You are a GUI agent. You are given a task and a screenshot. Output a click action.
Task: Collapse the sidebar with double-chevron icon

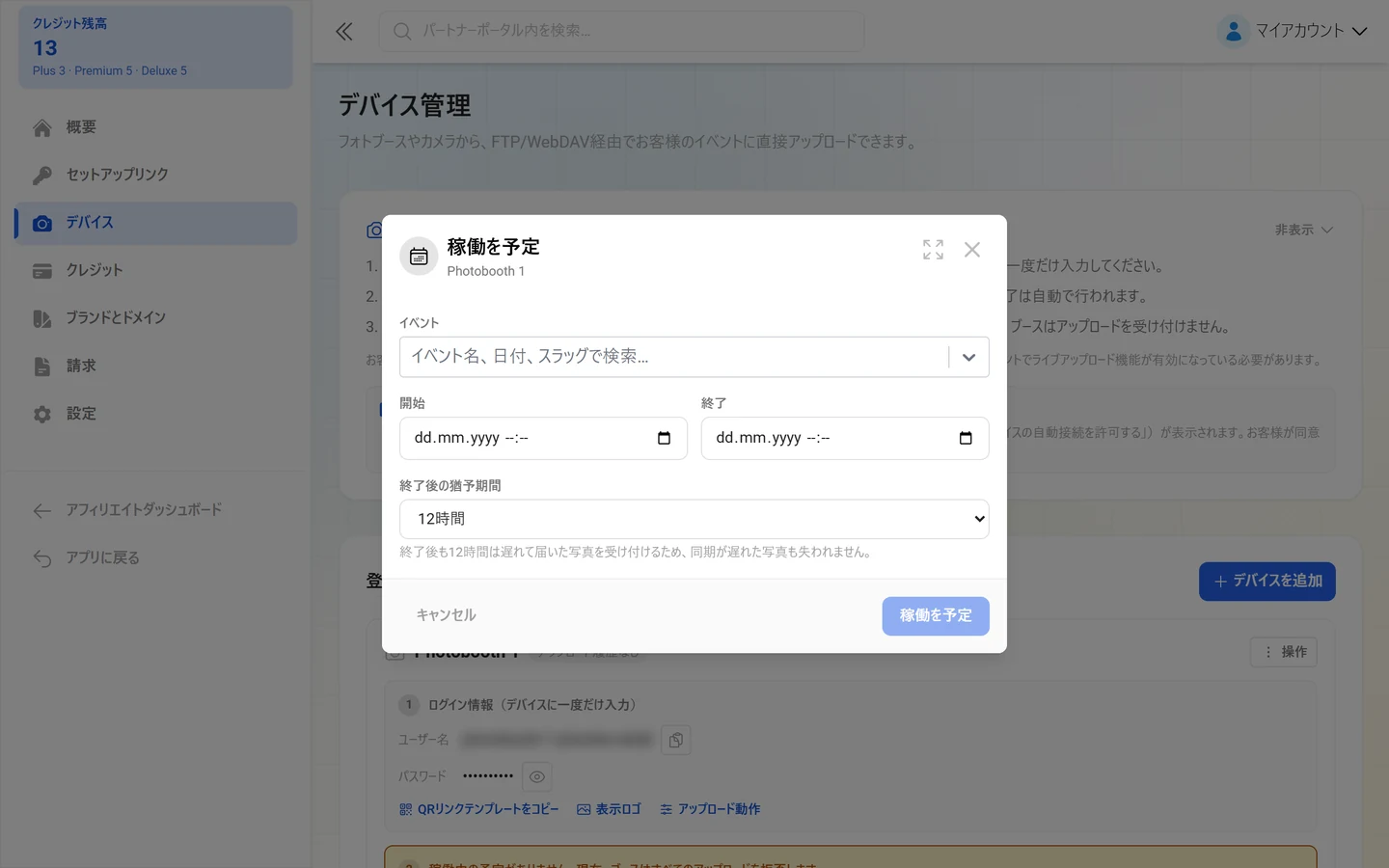click(x=344, y=31)
